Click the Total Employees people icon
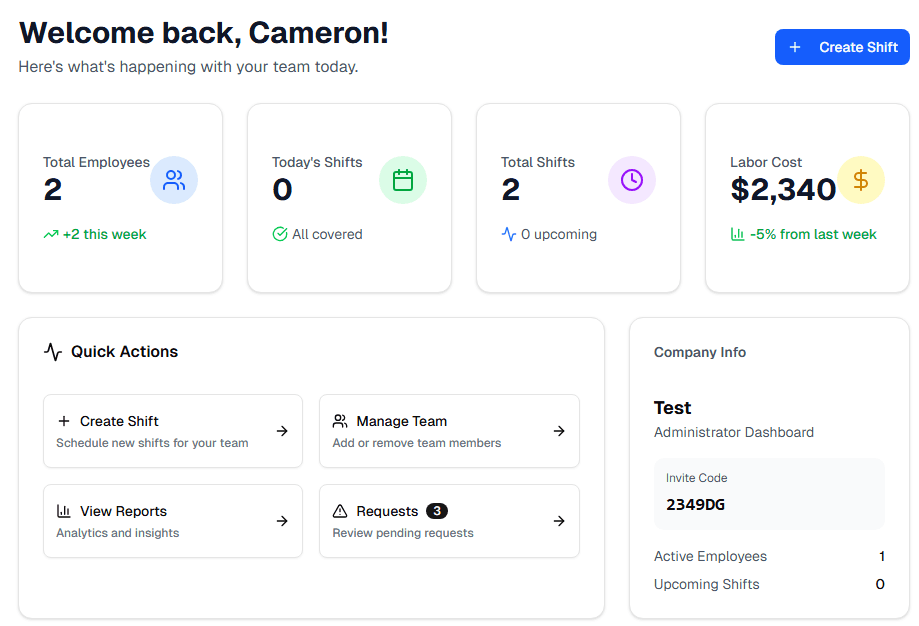 click(174, 179)
